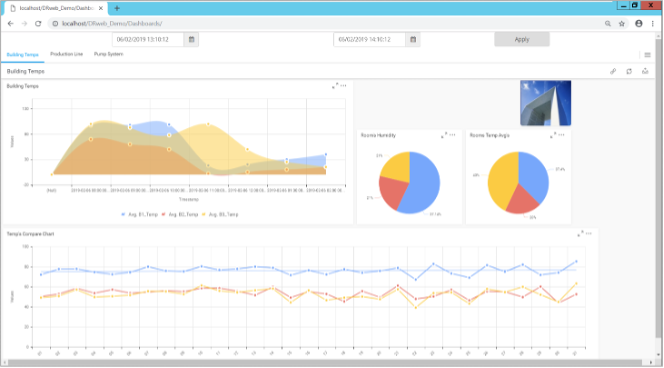Viewport: 664px width, 368px height.
Task: Select the building photo thumbnail
Action: click(545, 103)
